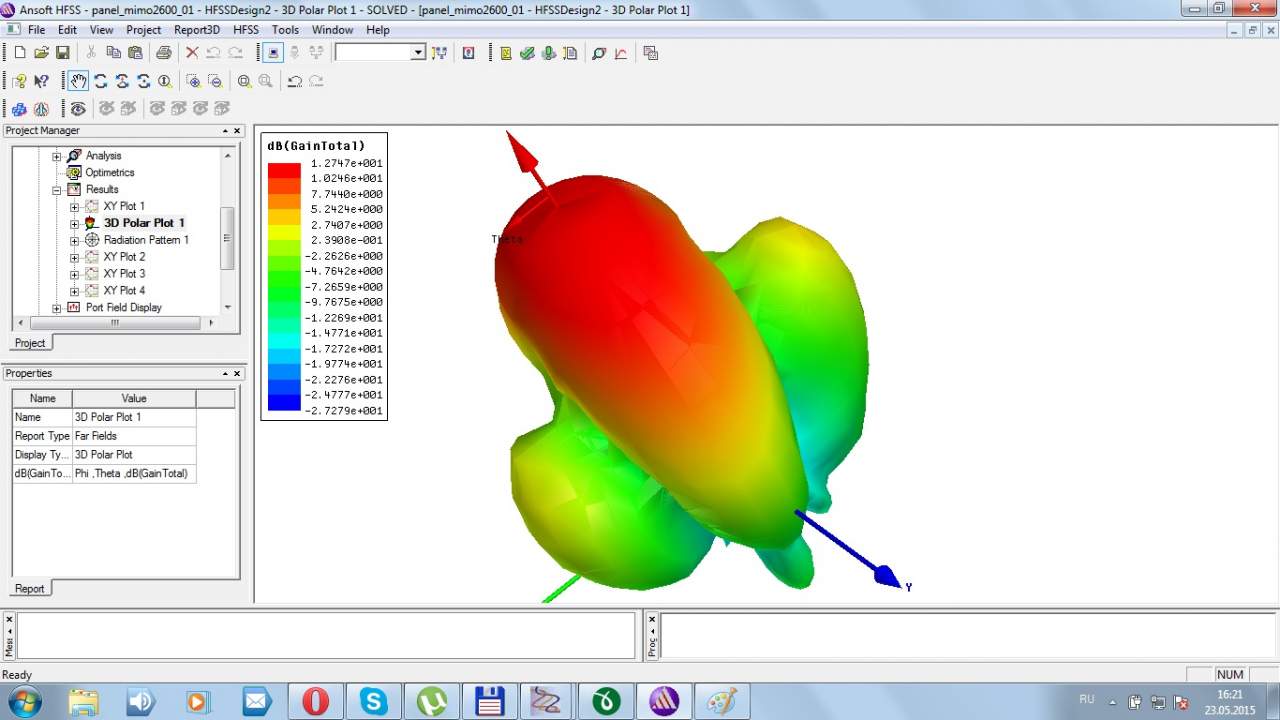
Task: Click the red curve plot icon in toolbar
Action: click(620, 53)
